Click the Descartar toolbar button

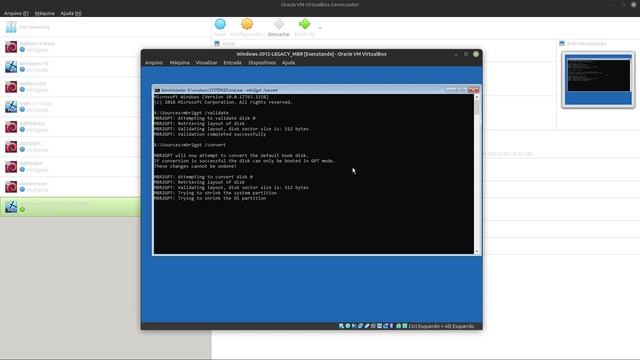pyautogui.click(x=279, y=27)
